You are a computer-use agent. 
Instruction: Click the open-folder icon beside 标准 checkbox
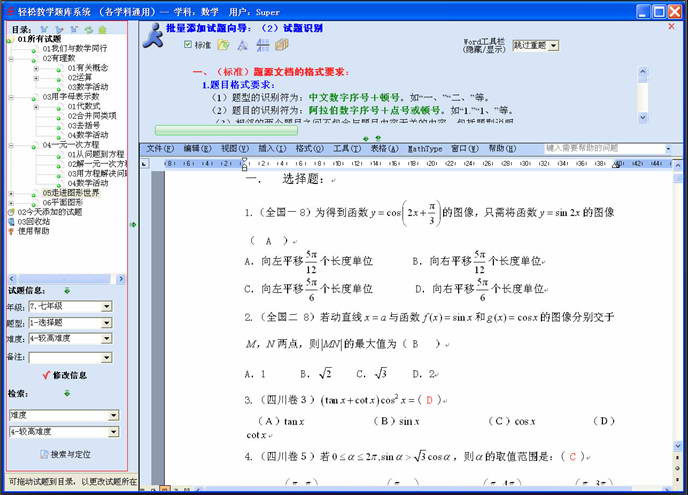coord(223,45)
